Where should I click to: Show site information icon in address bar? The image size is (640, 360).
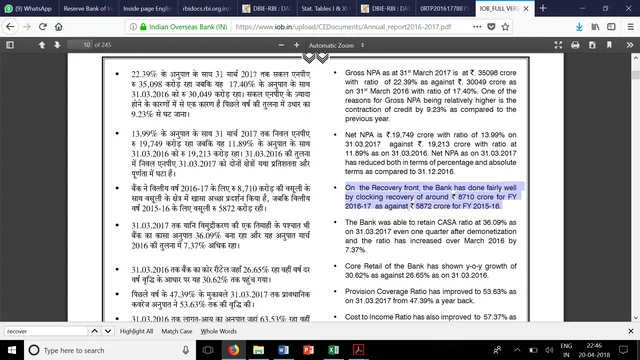tap(133, 27)
